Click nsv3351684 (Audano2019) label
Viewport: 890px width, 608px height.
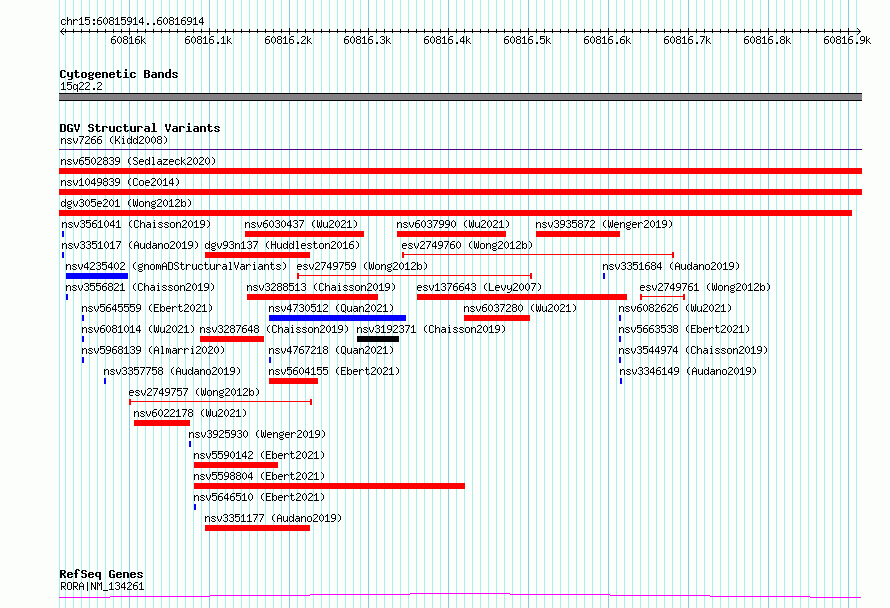click(671, 266)
